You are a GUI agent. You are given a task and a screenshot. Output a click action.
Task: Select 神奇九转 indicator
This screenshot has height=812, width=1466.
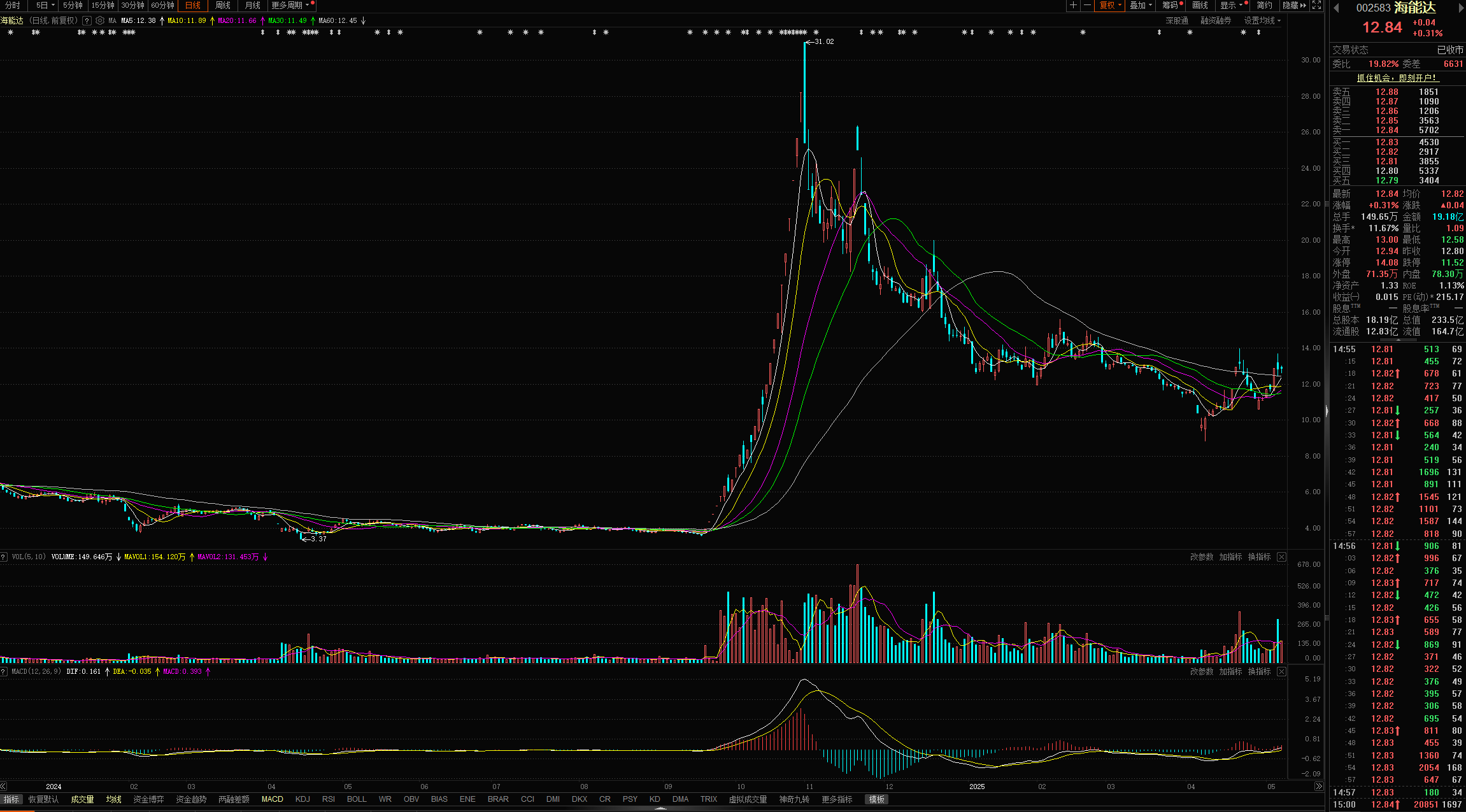794,799
